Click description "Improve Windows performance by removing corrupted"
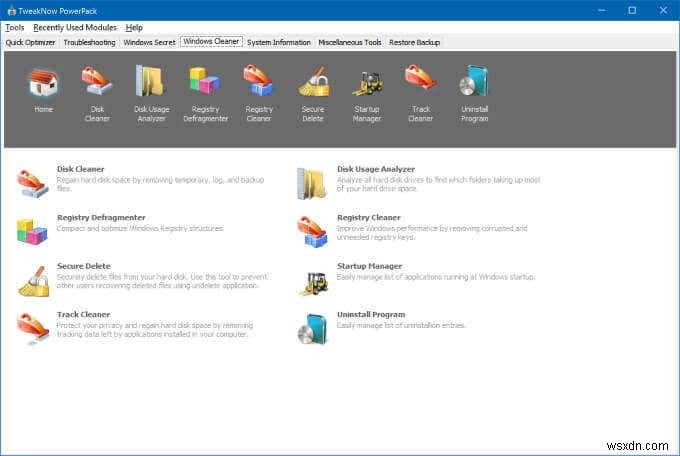Viewport: 680px width, 456px height. pos(432,233)
